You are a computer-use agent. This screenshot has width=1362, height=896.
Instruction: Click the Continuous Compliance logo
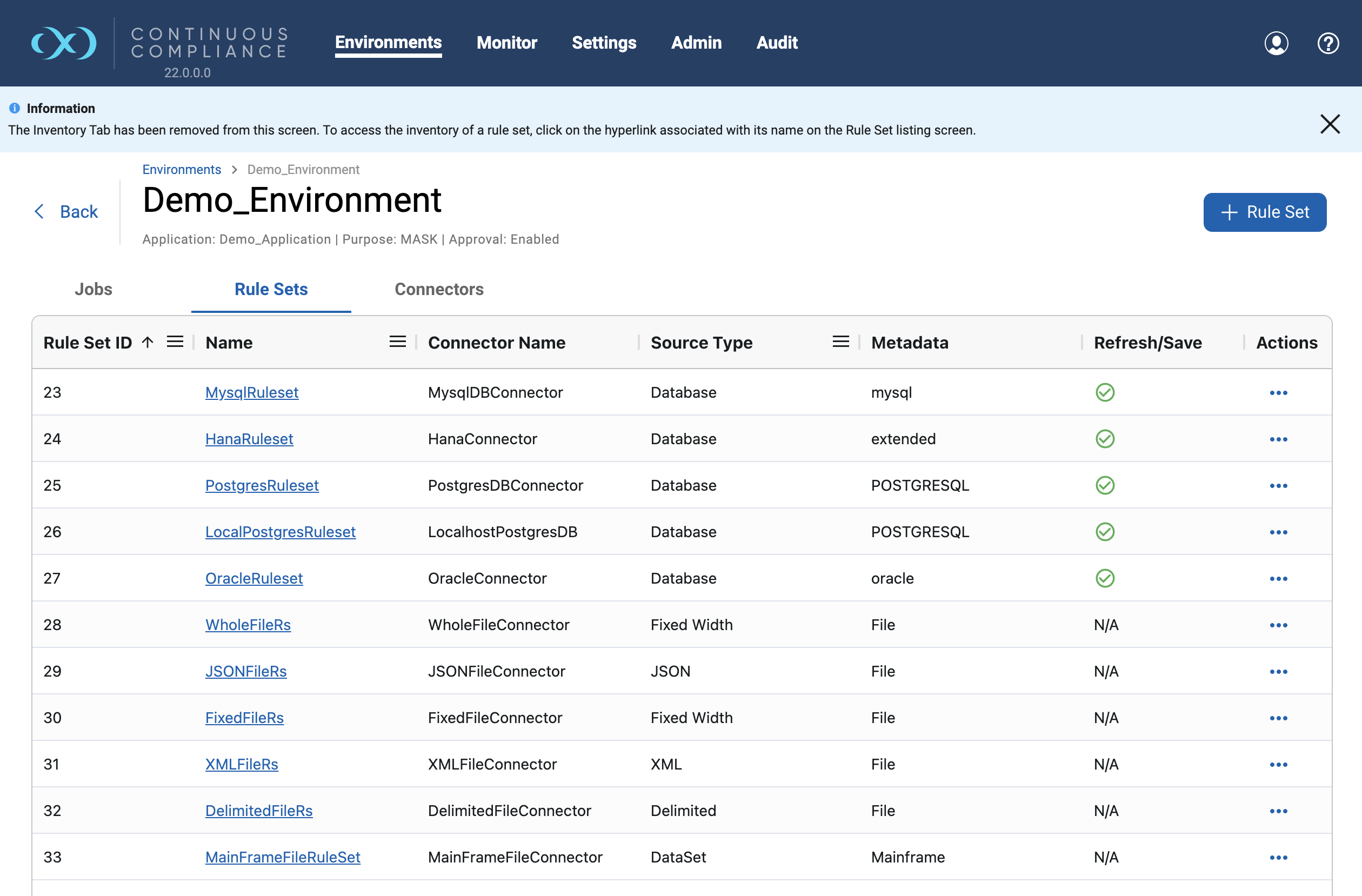[x=64, y=43]
